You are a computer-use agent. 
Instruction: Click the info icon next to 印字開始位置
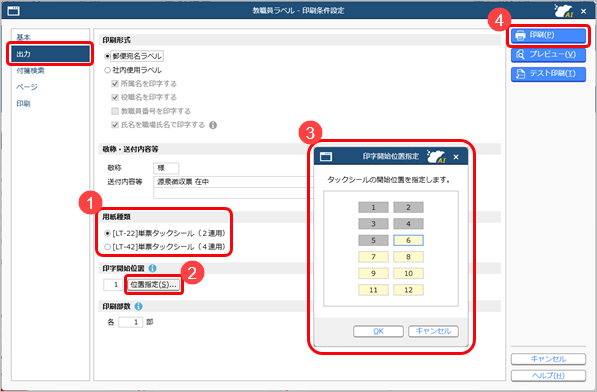(152, 268)
